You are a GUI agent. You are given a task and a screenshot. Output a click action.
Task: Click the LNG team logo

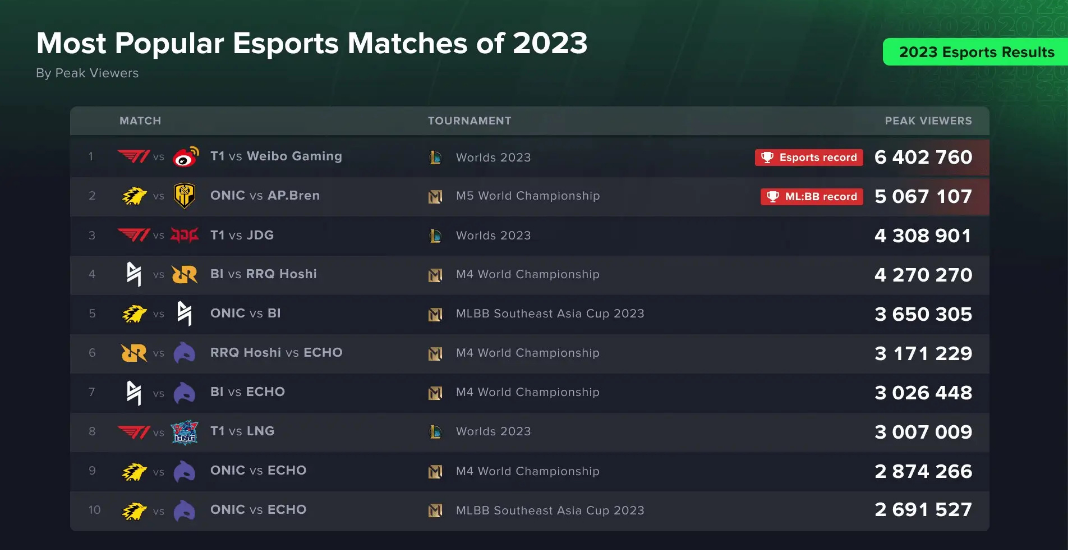[185, 431]
